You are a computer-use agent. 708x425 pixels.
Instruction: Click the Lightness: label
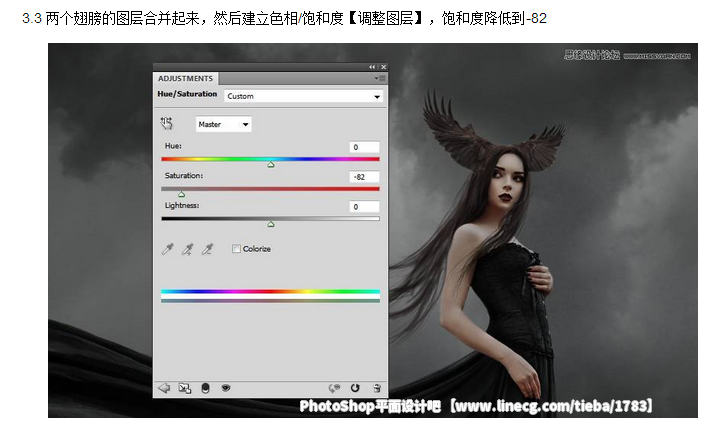pos(182,205)
